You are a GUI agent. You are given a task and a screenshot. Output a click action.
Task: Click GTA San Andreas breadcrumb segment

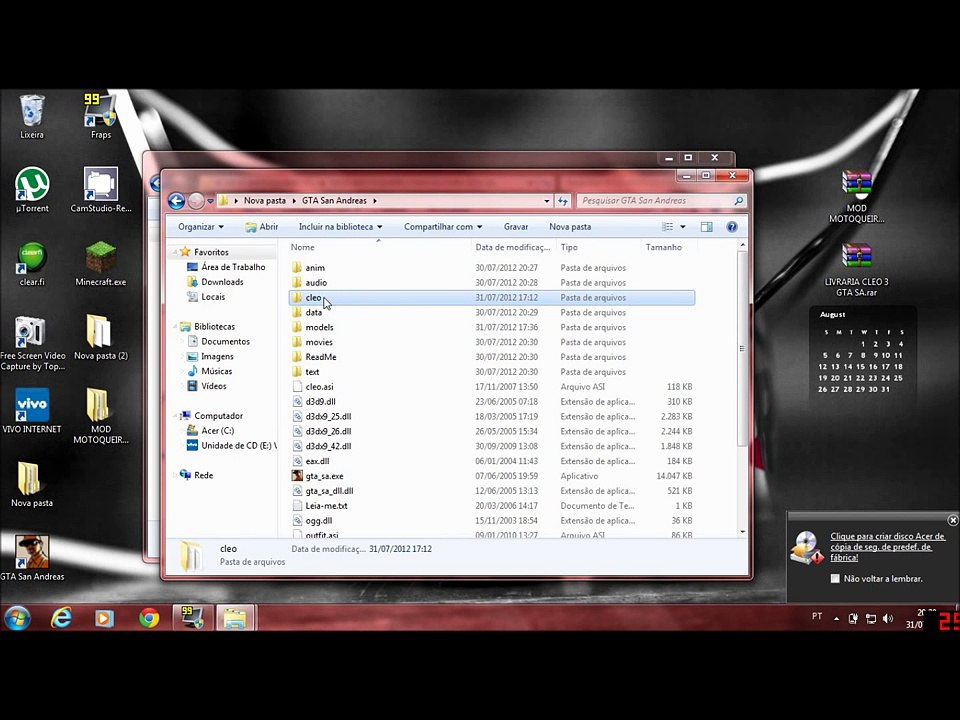click(334, 201)
